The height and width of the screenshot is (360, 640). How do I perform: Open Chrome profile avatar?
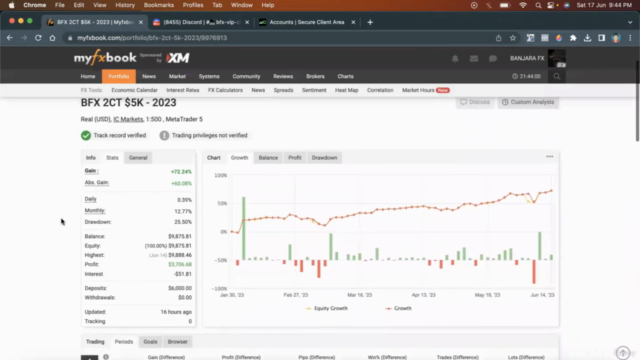point(616,38)
